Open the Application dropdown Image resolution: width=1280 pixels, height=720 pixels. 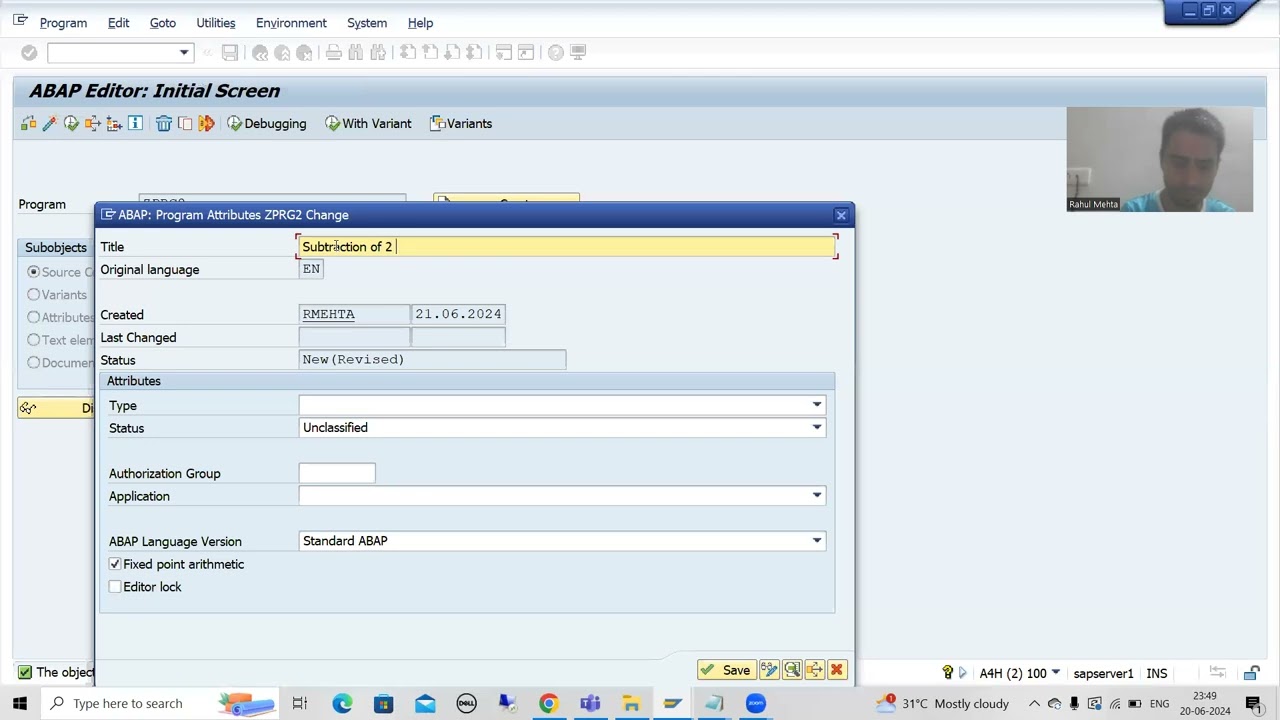[x=817, y=495]
